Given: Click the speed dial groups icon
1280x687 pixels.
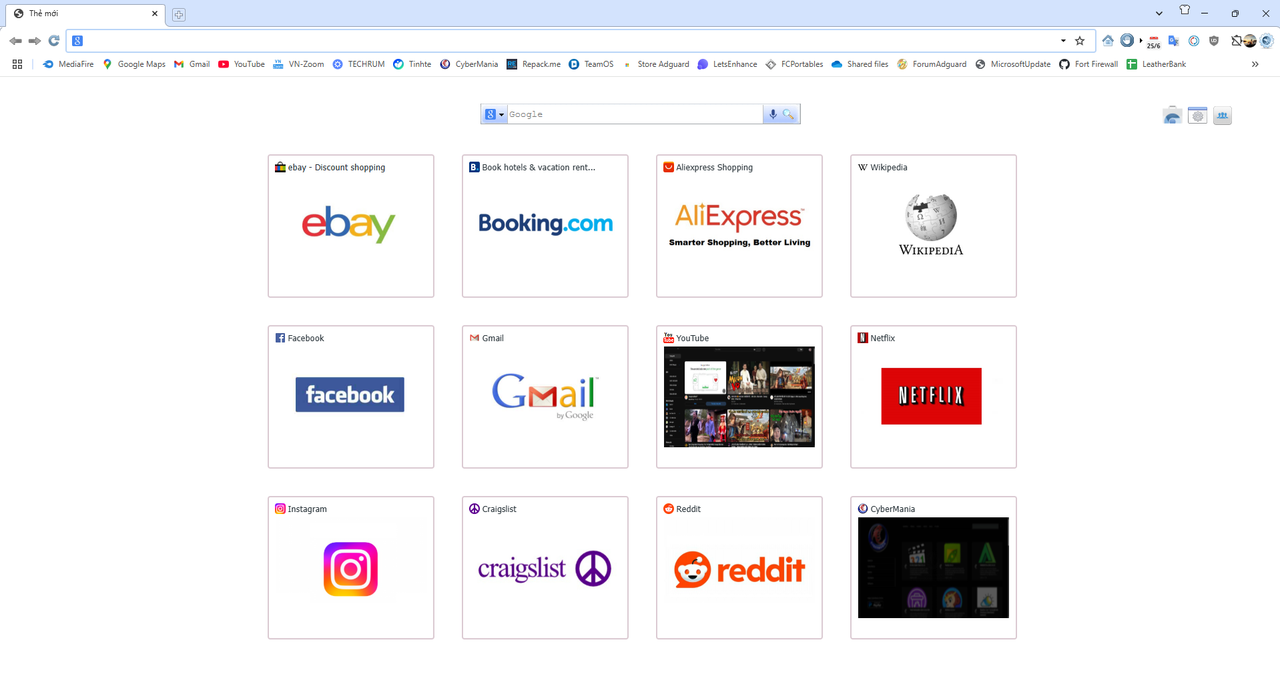Looking at the screenshot, I should [1221, 116].
